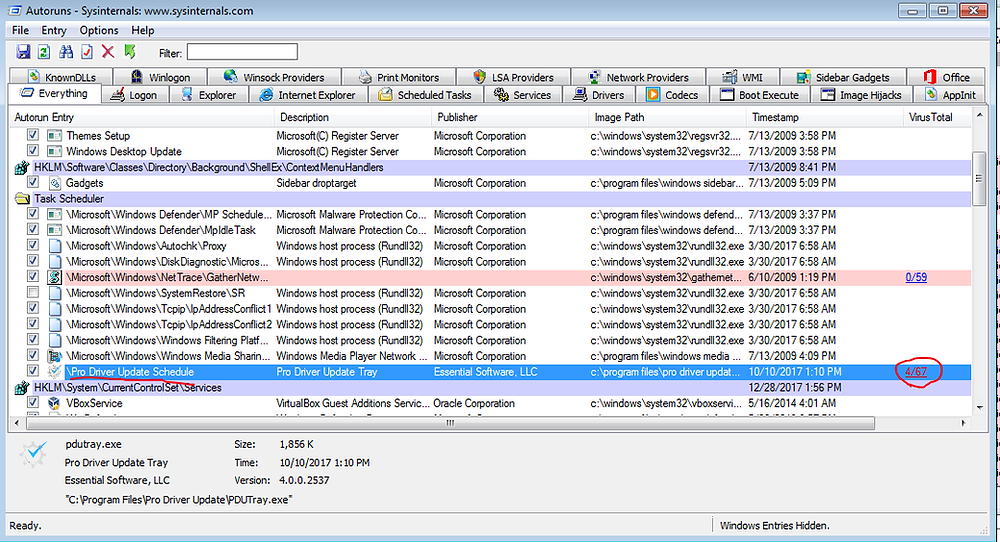Click the Save toolbar icon
Image resolution: width=1000 pixels, height=542 pixels.
tap(24, 52)
